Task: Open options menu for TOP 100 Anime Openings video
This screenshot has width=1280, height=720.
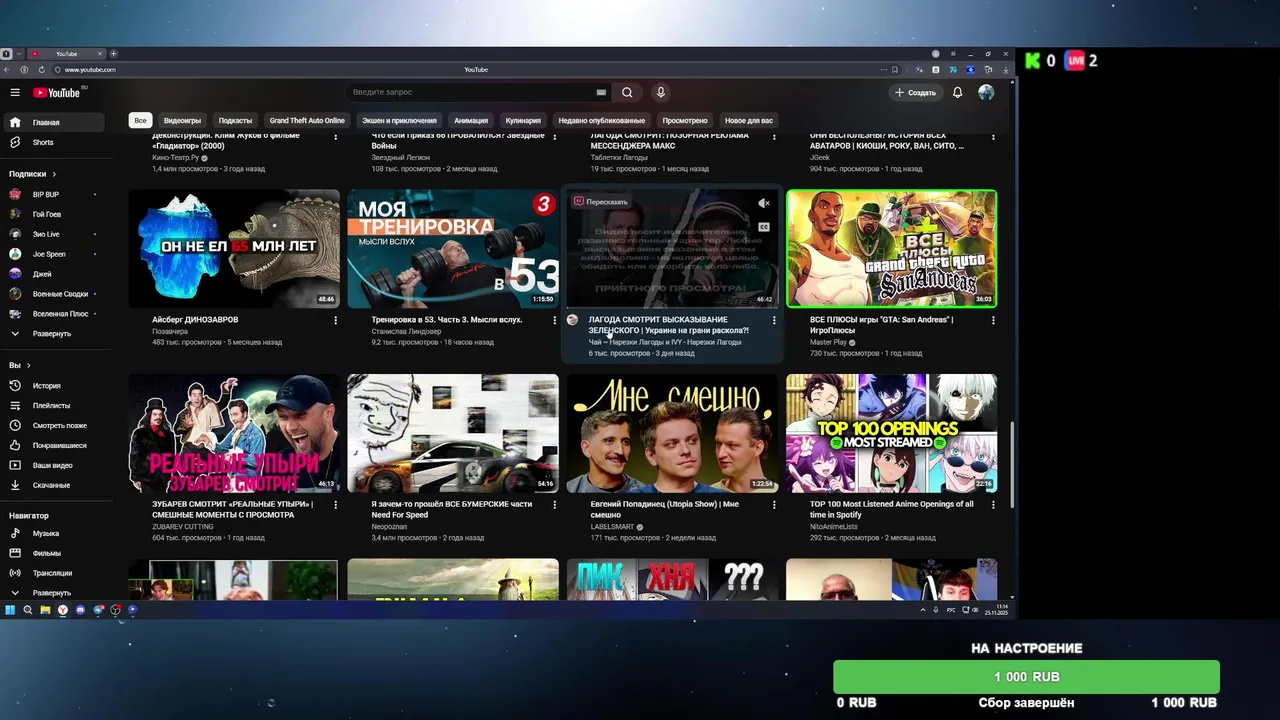Action: pyautogui.click(x=993, y=505)
